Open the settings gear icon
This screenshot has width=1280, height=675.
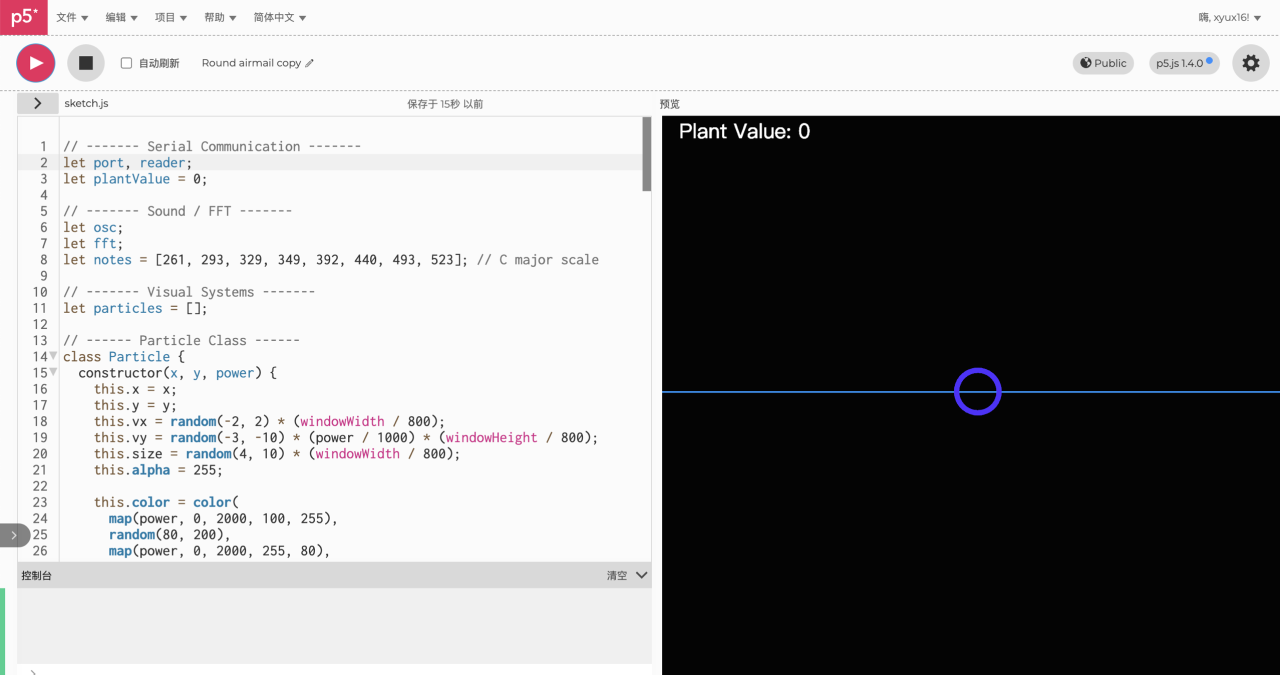point(1250,63)
